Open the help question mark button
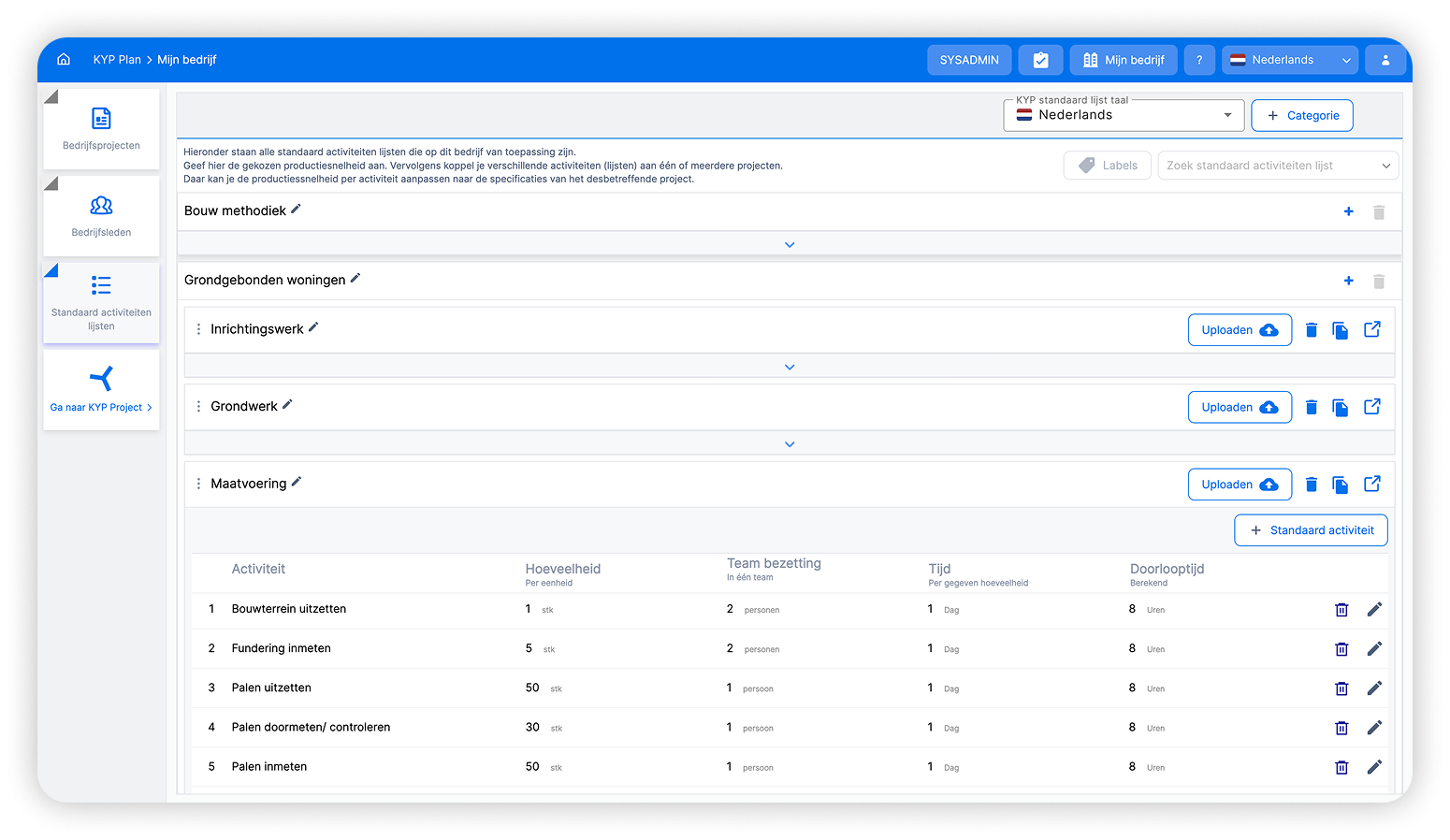This screenshot has height=840, width=1450. coord(1199,60)
